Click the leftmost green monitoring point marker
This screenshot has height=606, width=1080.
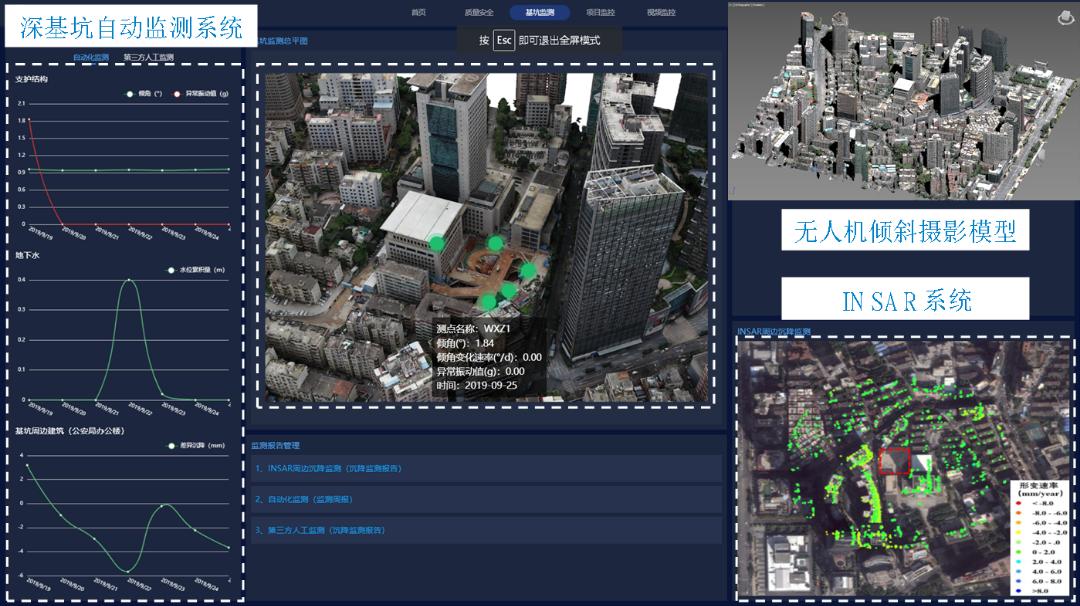pos(437,243)
